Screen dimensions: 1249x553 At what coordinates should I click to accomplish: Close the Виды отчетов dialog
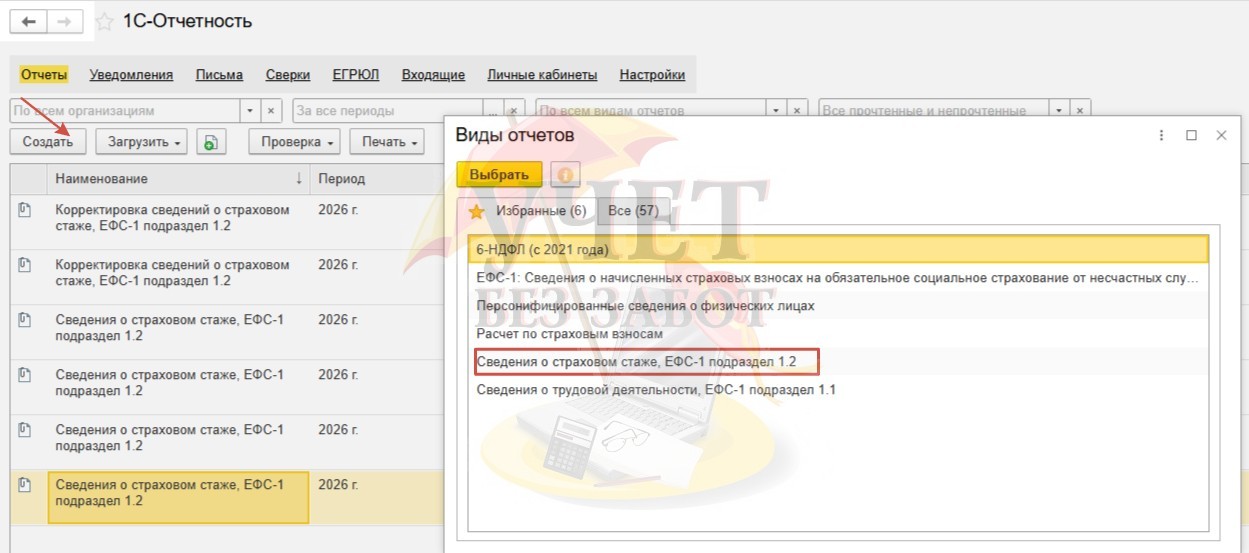coord(1221,135)
